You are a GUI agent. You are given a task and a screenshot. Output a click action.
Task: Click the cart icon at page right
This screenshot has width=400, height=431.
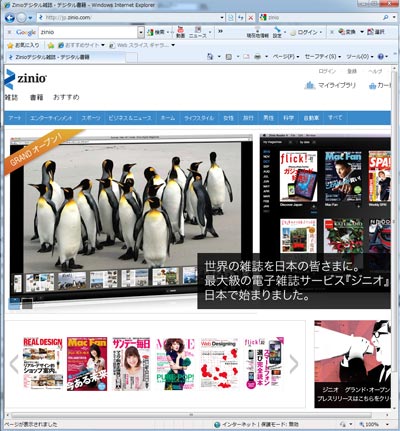coord(372,86)
